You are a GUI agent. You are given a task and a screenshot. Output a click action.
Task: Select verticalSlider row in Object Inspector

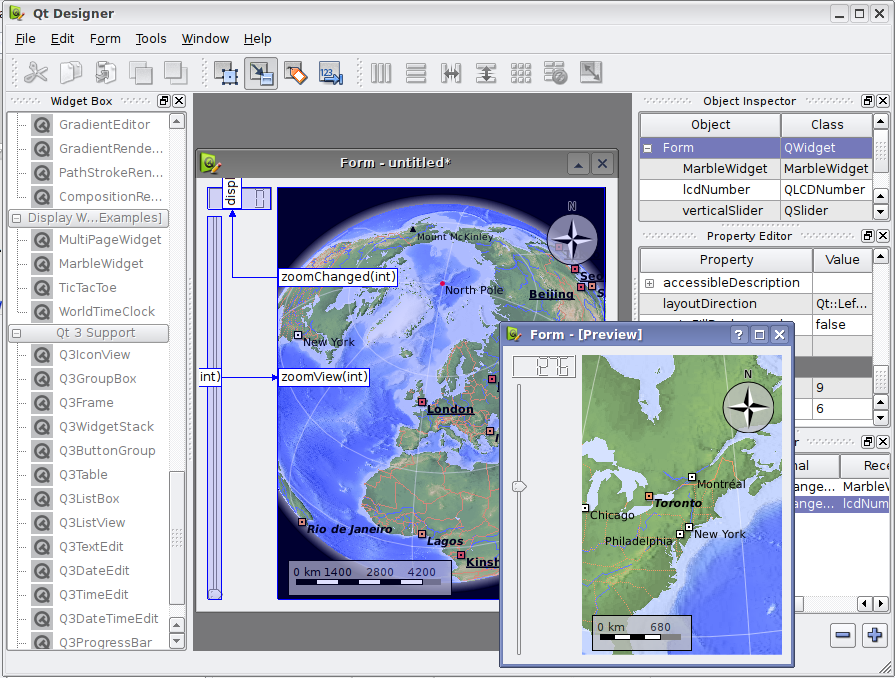click(x=722, y=211)
